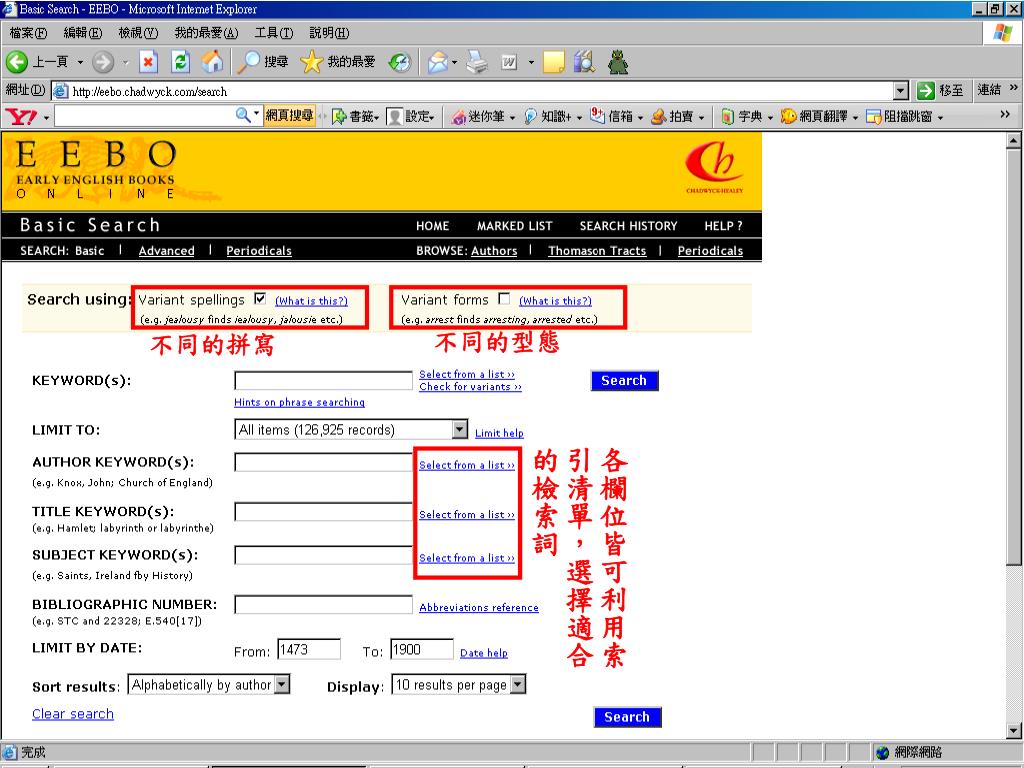
Task: Click the Yahoo dictionary 字典 icon
Action: pos(728,117)
